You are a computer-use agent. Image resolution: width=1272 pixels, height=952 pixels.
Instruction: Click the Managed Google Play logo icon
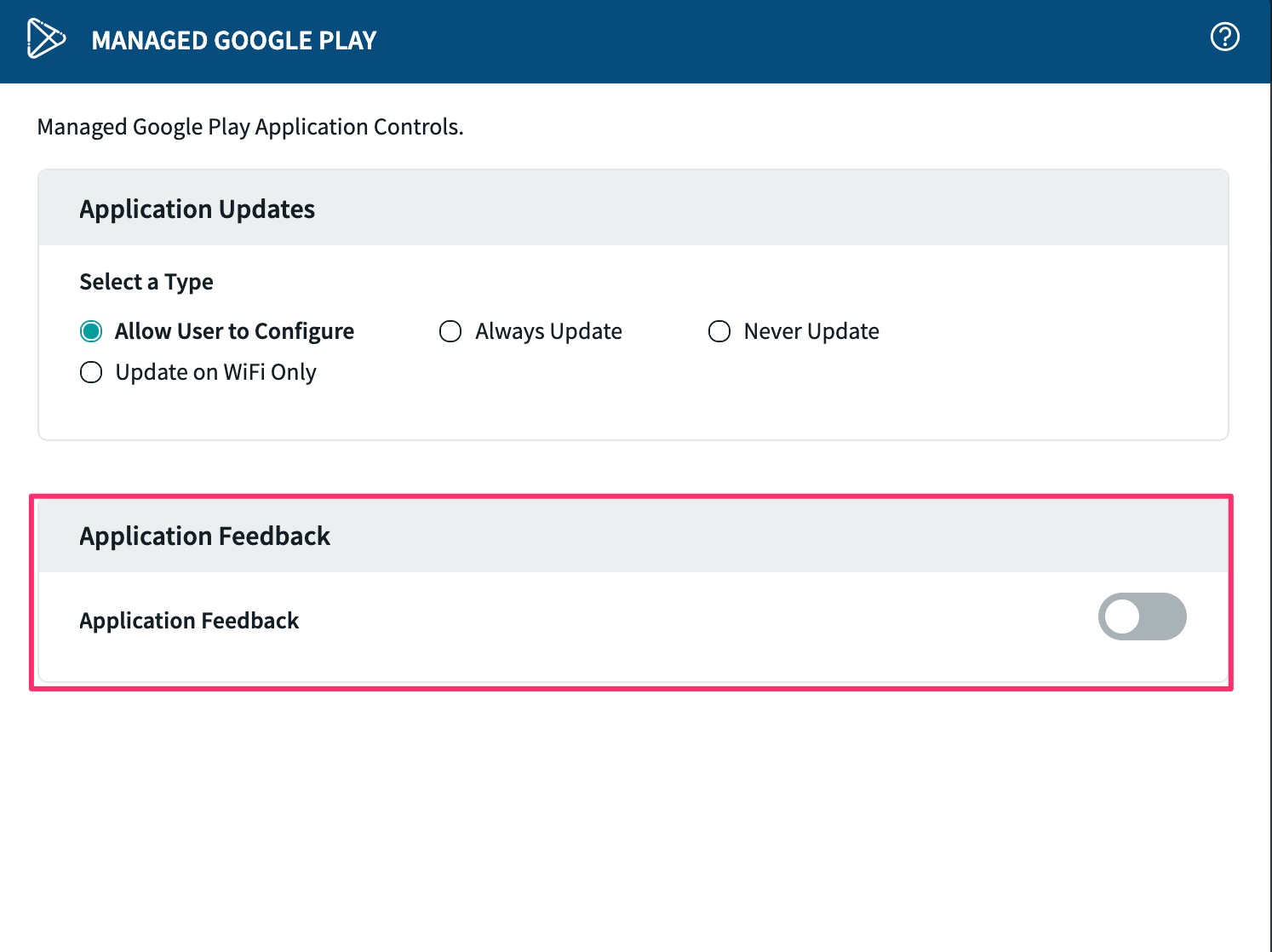pos(45,39)
